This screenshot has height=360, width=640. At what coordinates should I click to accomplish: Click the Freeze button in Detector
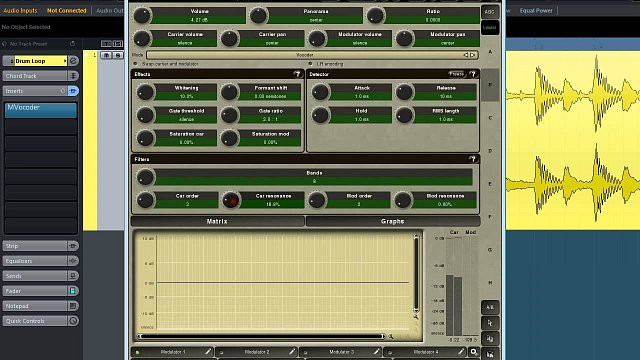(x=457, y=74)
